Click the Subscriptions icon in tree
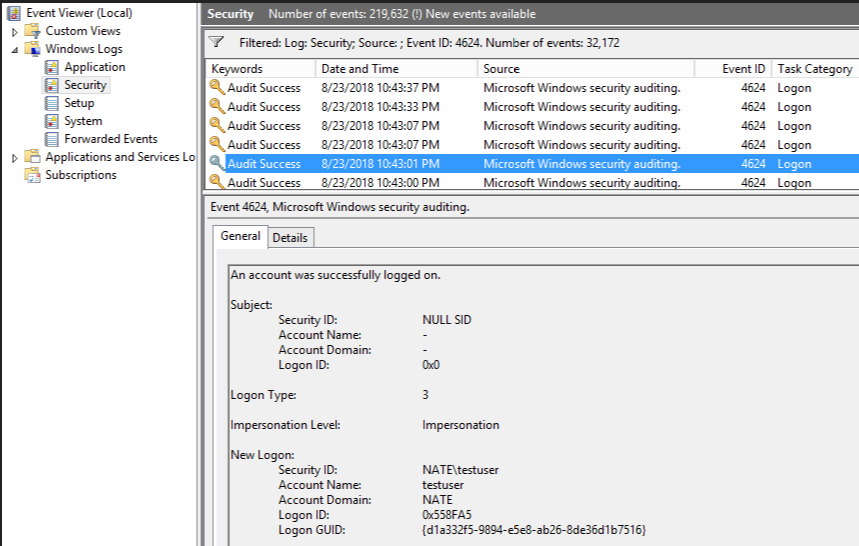859x546 pixels. coord(33,175)
